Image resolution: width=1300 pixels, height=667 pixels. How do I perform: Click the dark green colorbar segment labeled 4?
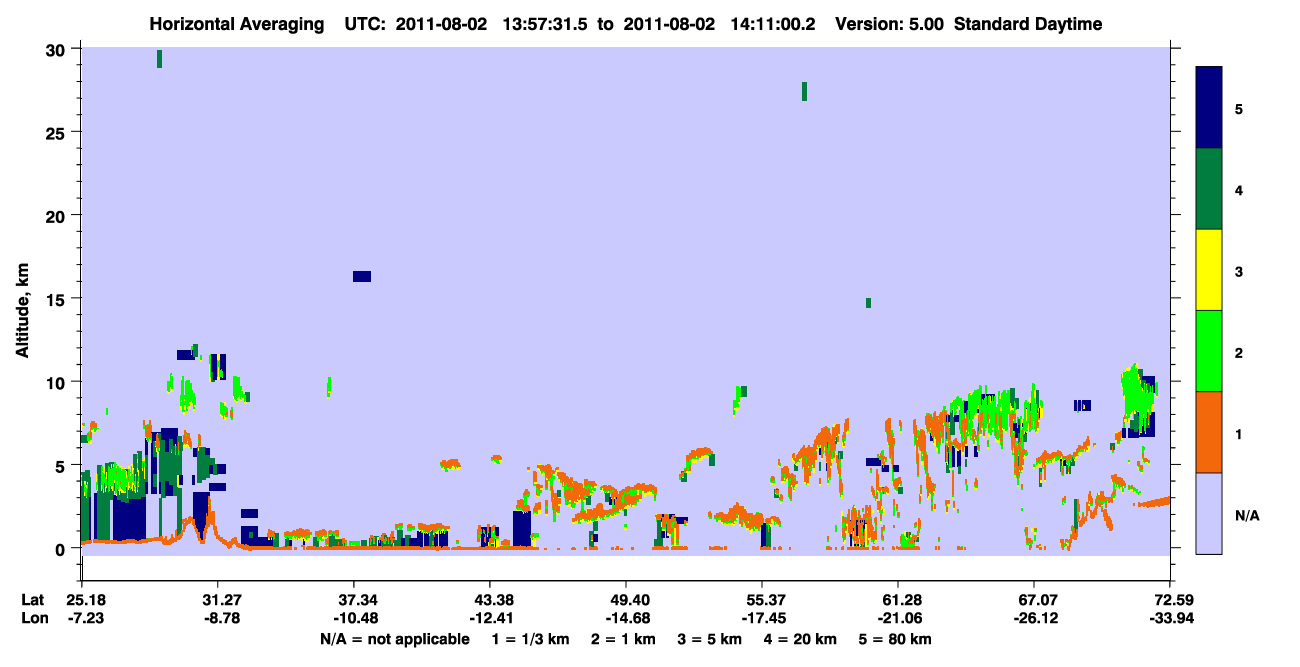(1209, 189)
